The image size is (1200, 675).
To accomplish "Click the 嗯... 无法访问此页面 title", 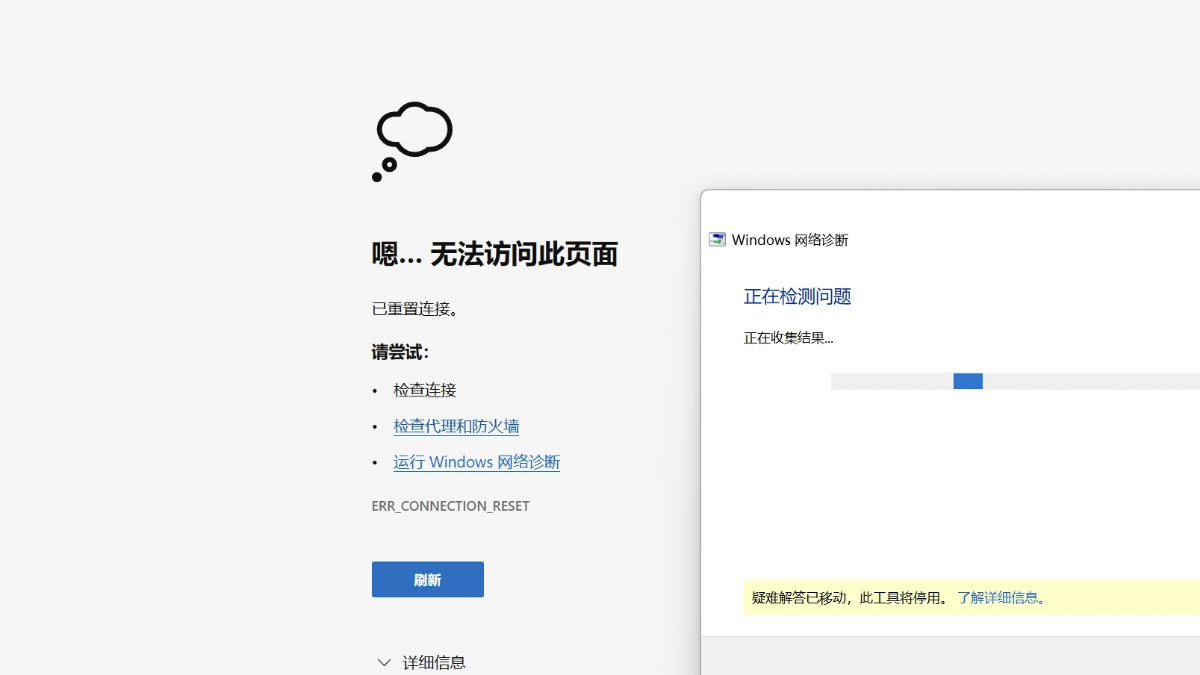I will pos(495,254).
